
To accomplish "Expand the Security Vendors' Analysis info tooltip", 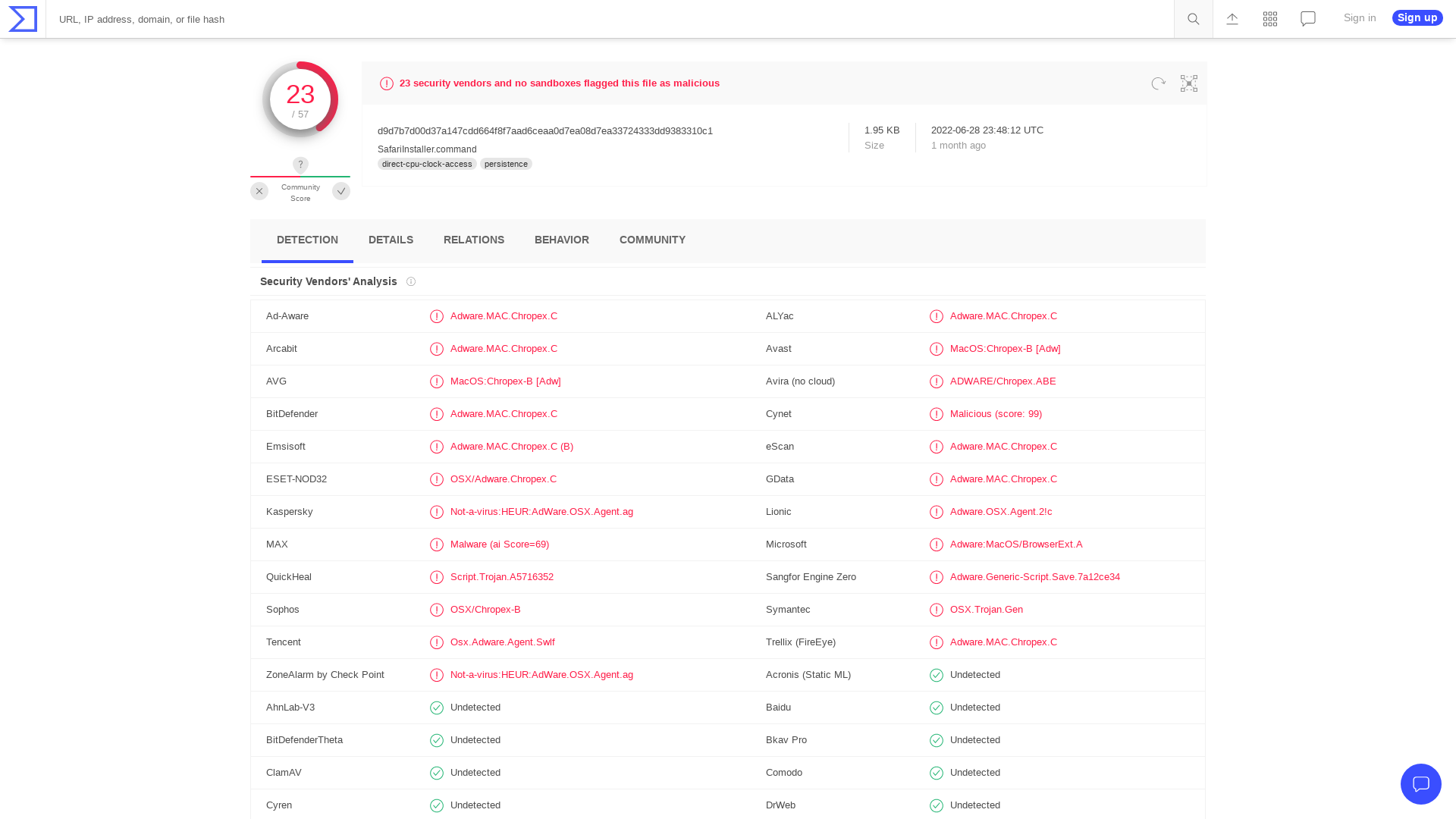I will pos(410,281).
